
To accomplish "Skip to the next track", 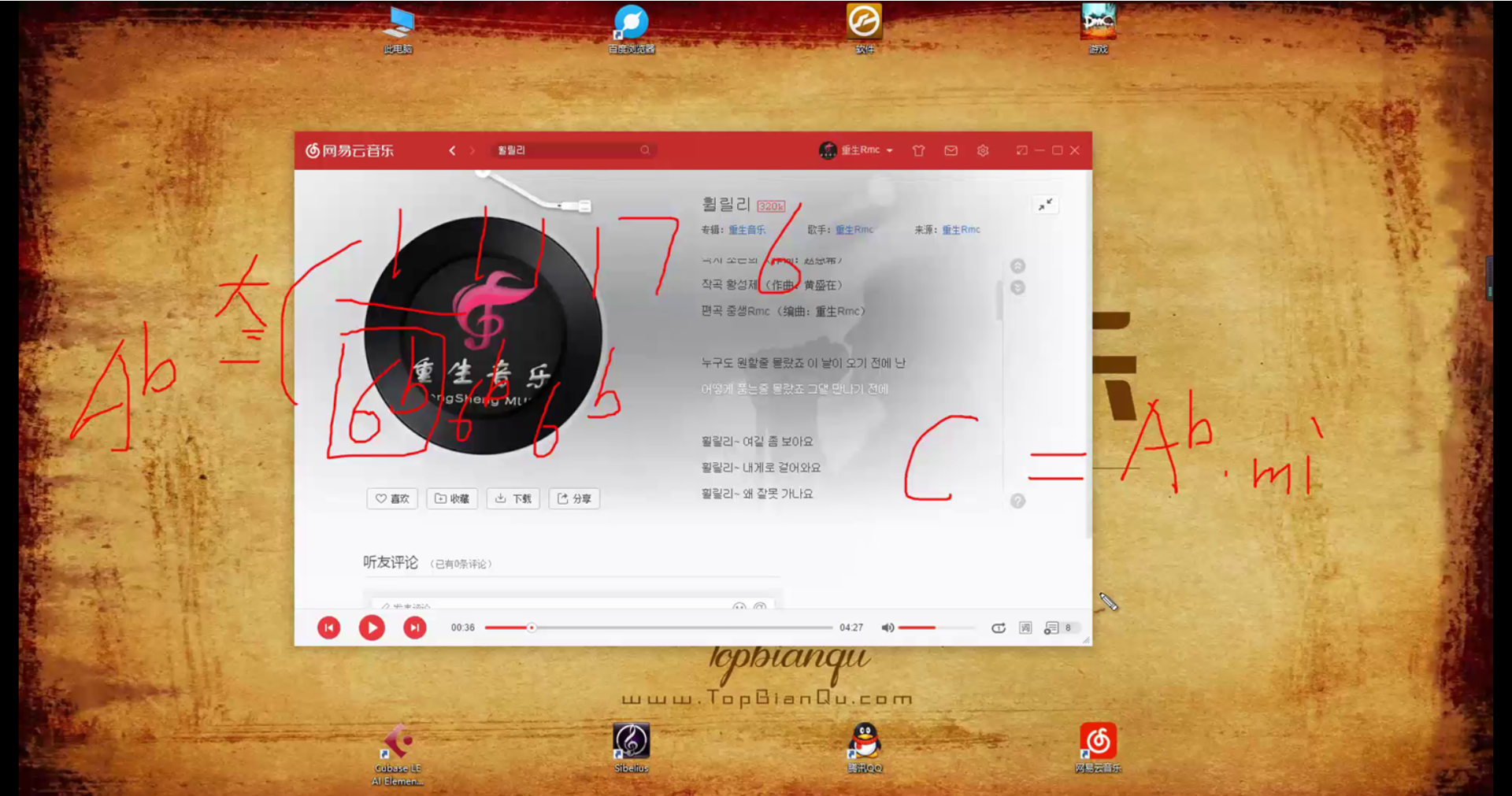I will [415, 628].
